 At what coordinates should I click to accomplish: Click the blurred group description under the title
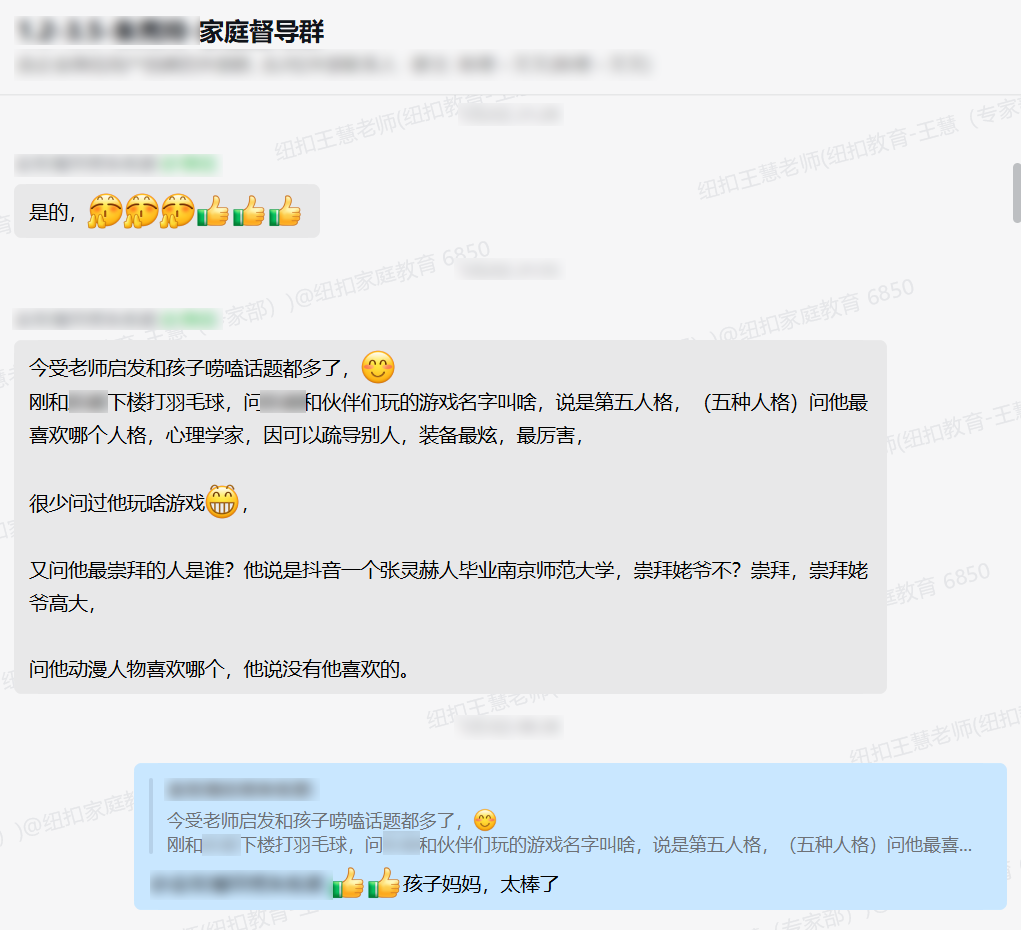point(333,64)
